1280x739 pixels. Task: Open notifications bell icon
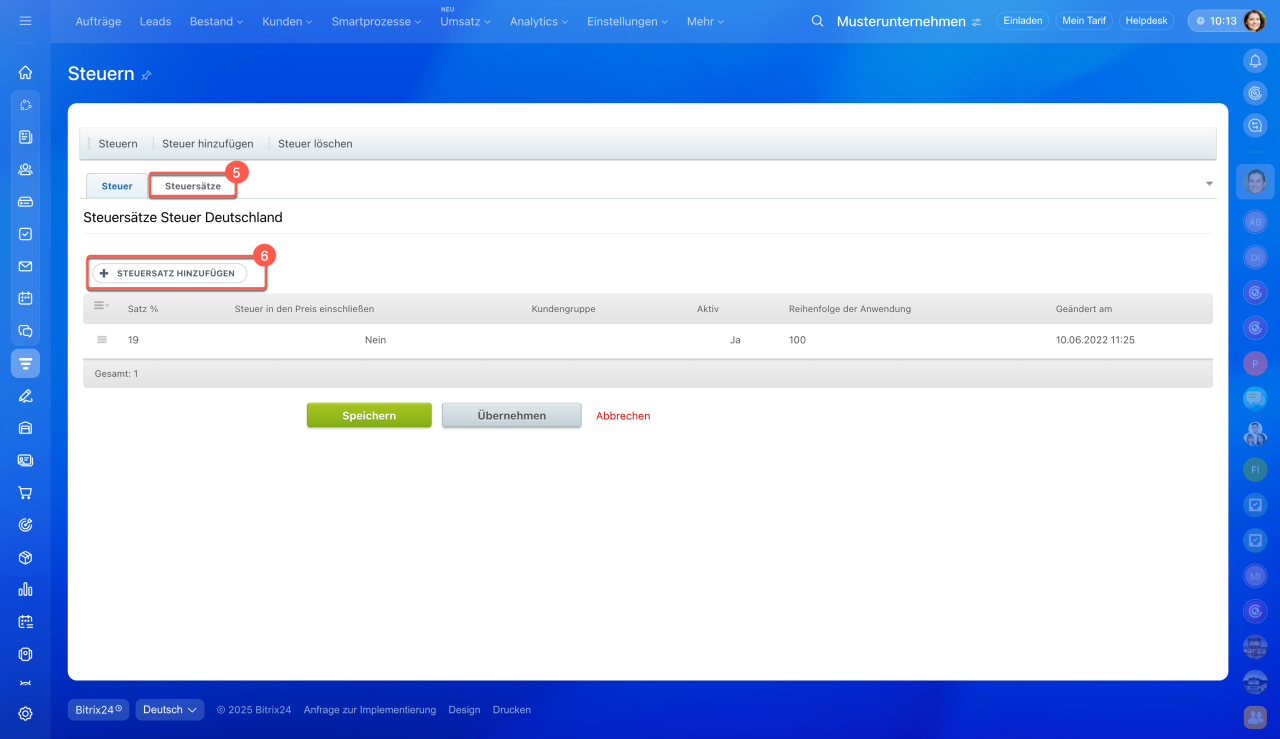coord(1254,61)
